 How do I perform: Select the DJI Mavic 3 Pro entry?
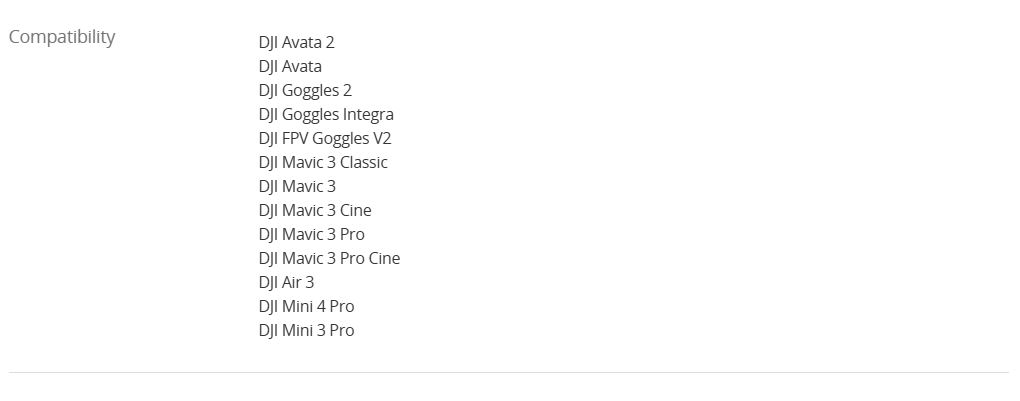[x=312, y=234]
